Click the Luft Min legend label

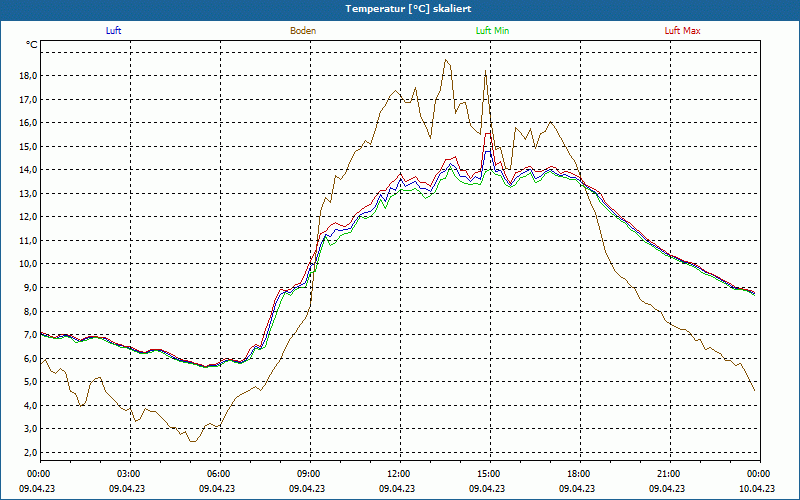coord(492,31)
